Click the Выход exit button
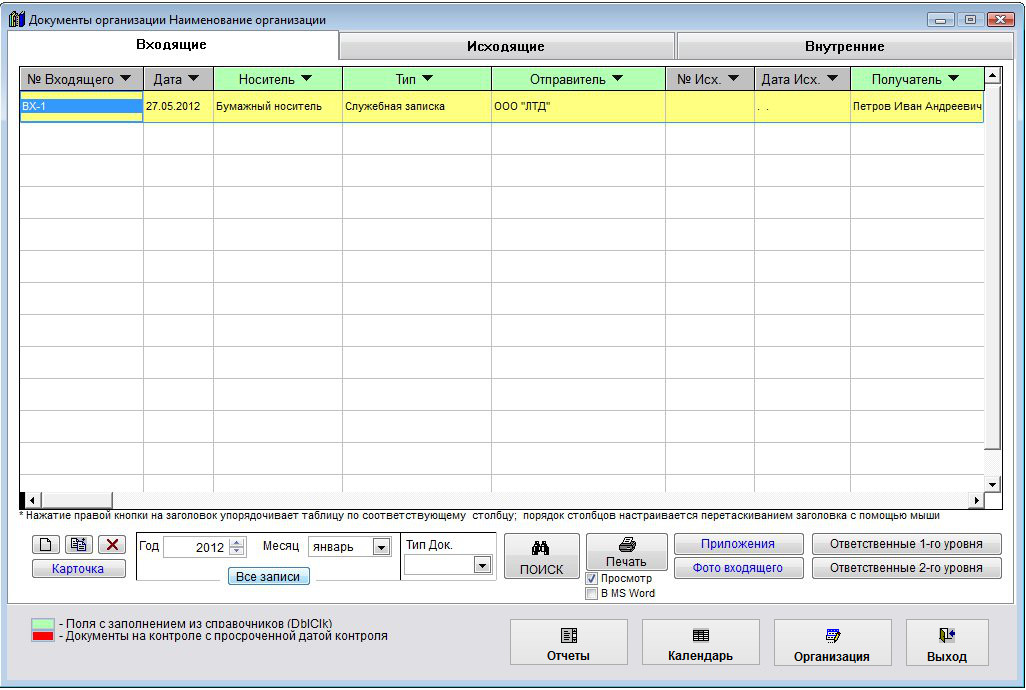1026x690 pixels. pyautogui.click(x=946, y=643)
